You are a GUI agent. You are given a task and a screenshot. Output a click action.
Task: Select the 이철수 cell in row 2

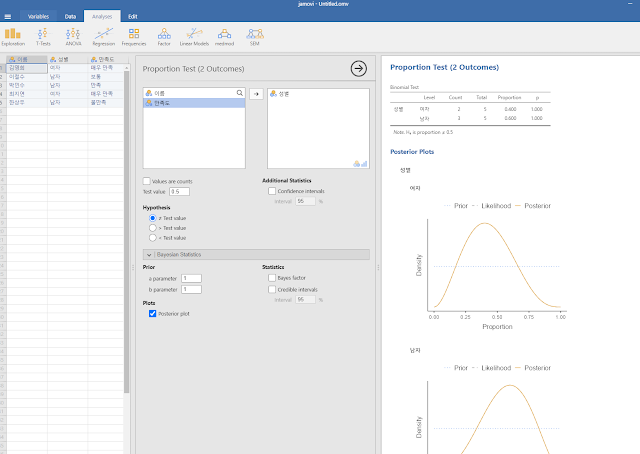27,77
